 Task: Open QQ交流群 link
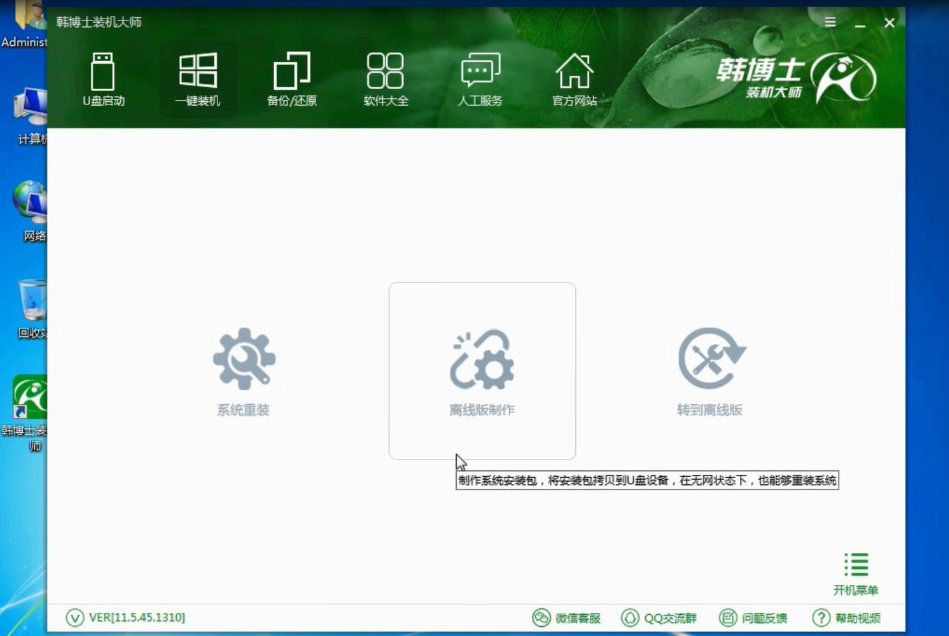(659, 618)
